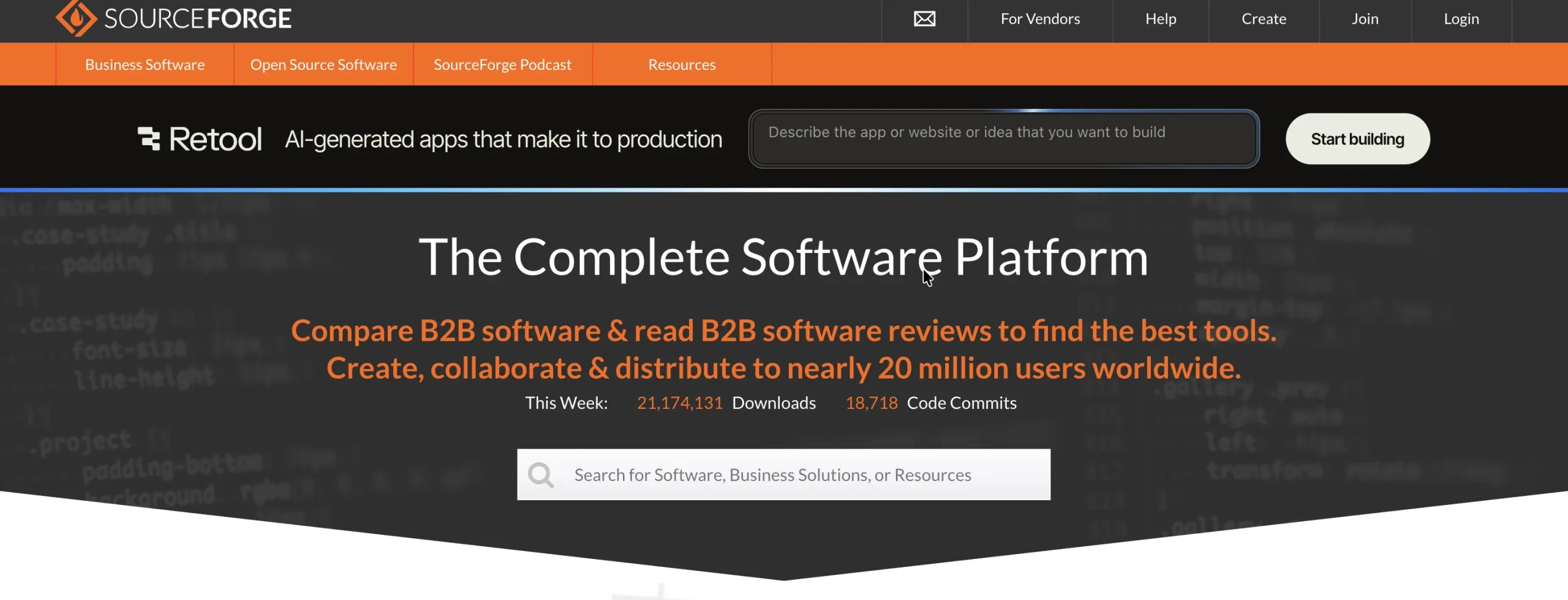Image resolution: width=1568 pixels, height=600 pixels.
Task: Open the SourceForge Podcast tab
Action: click(x=502, y=64)
